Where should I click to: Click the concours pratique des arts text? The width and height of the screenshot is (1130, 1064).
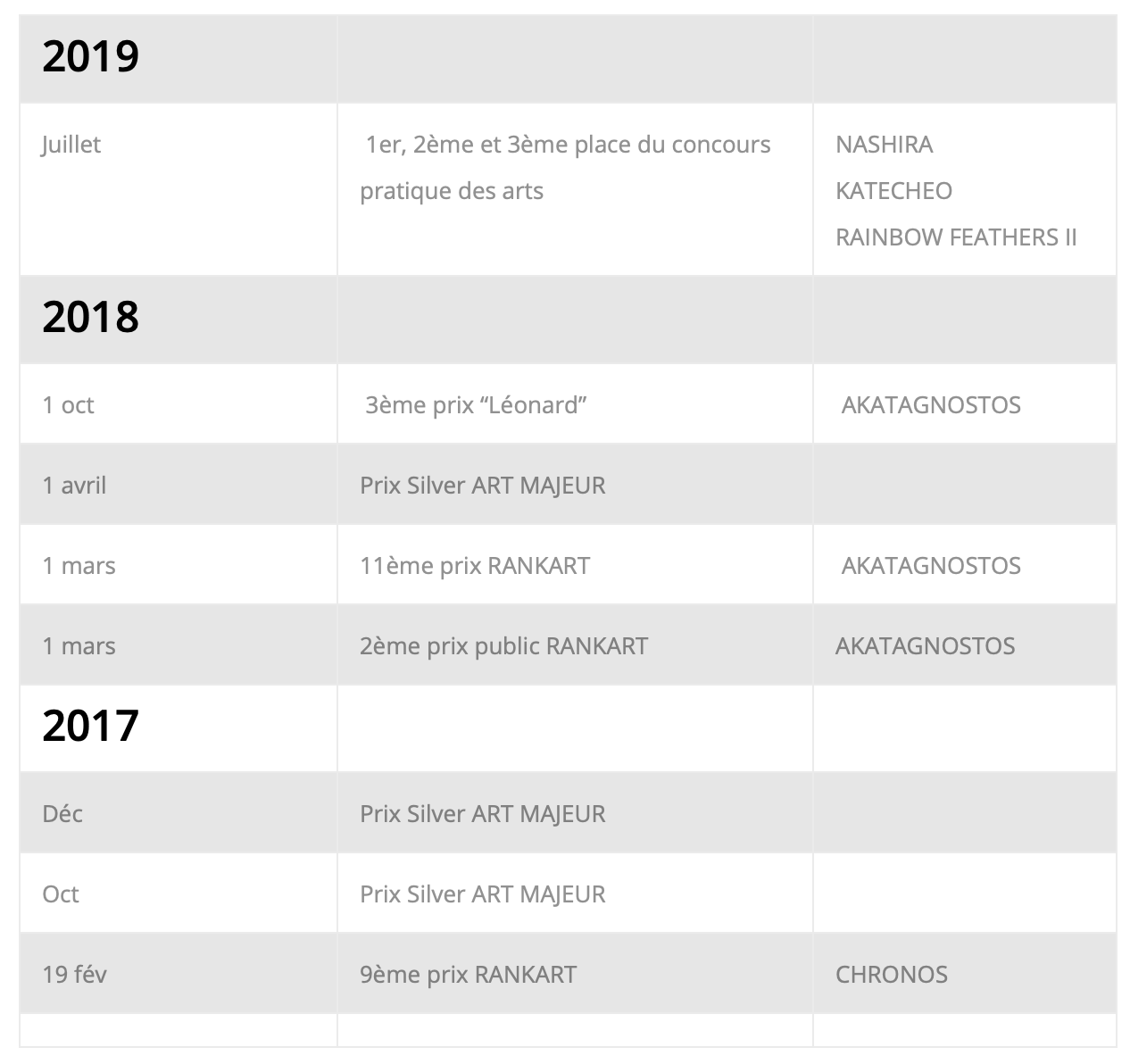click(x=565, y=168)
